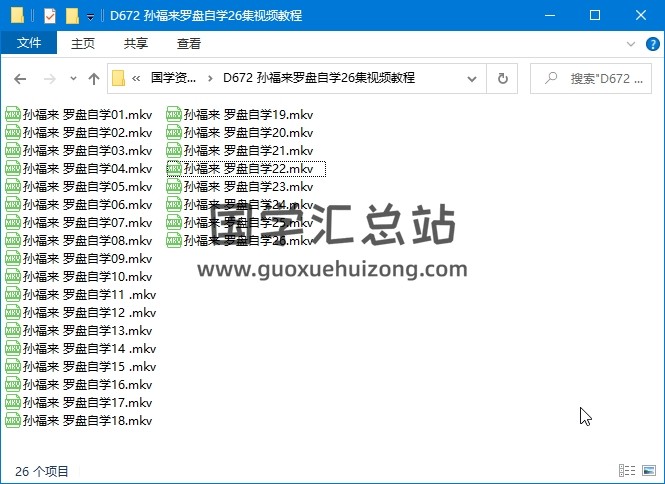Screen dimensions: 665x484
Task: Go up one folder level
Action: coord(94,78)
